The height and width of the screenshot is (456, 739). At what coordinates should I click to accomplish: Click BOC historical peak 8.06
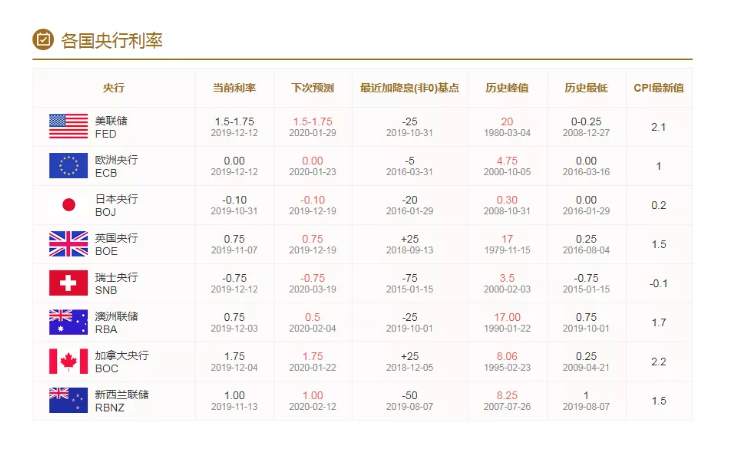(507, 356)
